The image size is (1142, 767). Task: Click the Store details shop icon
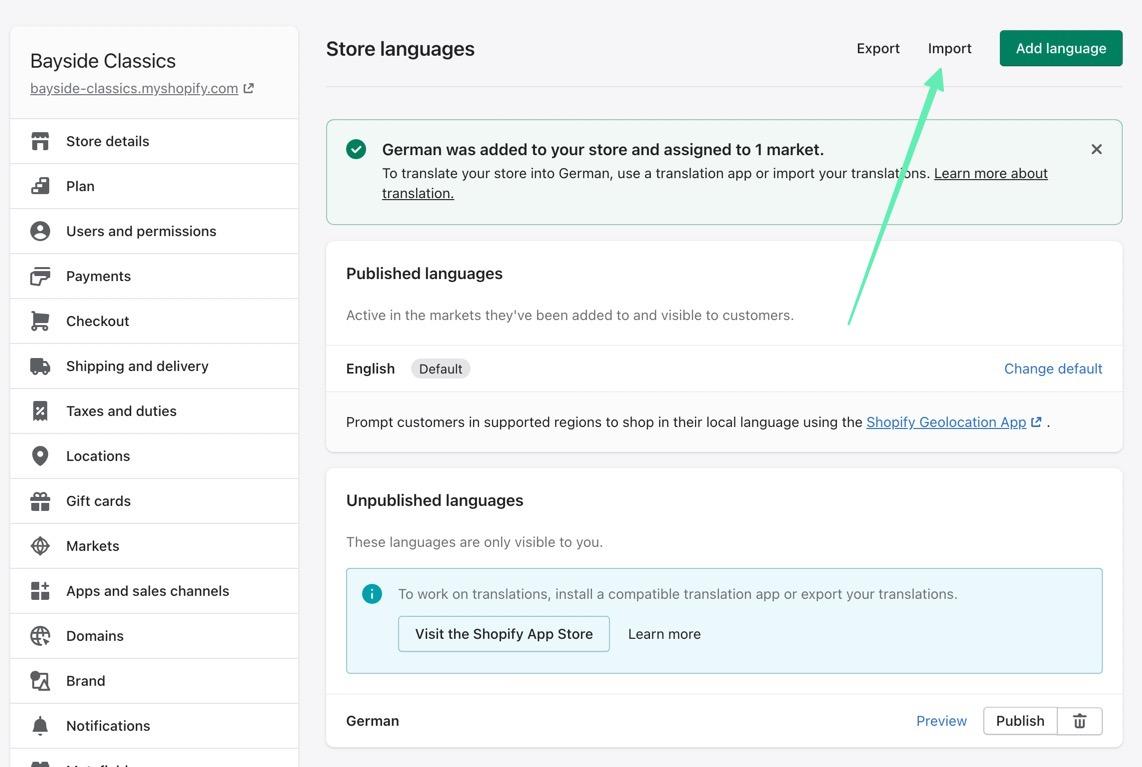tap(40, 141)
